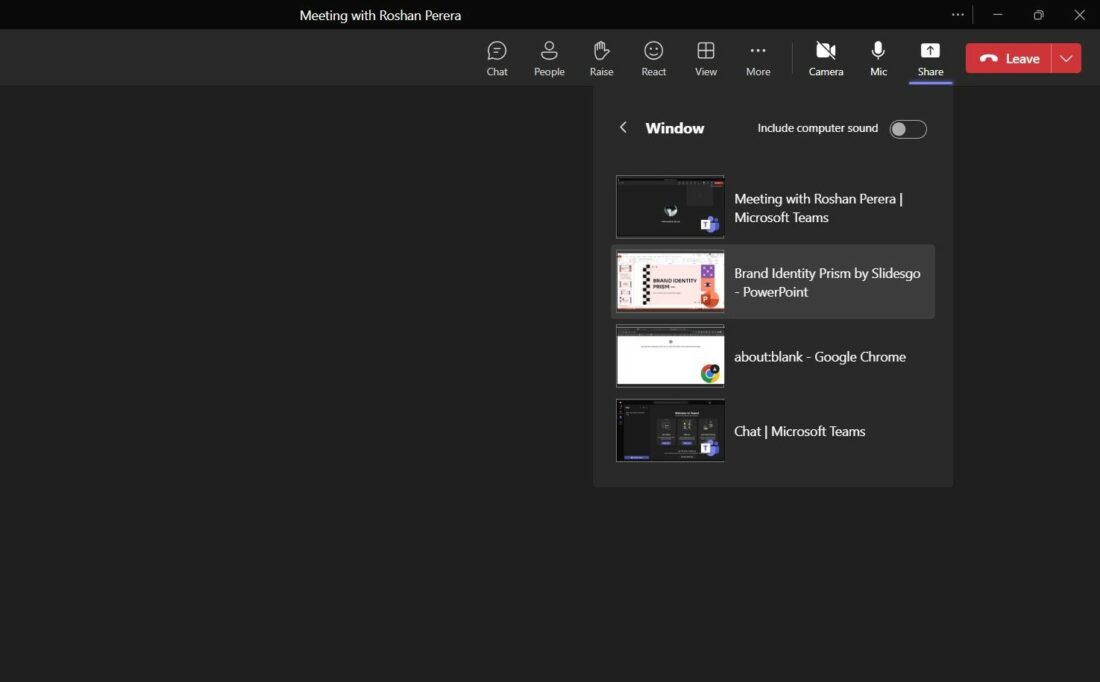Image resolution: width=1100 pixels, height=682 pixels.
Task: Show the People participant list
Action: pos(549,57)
